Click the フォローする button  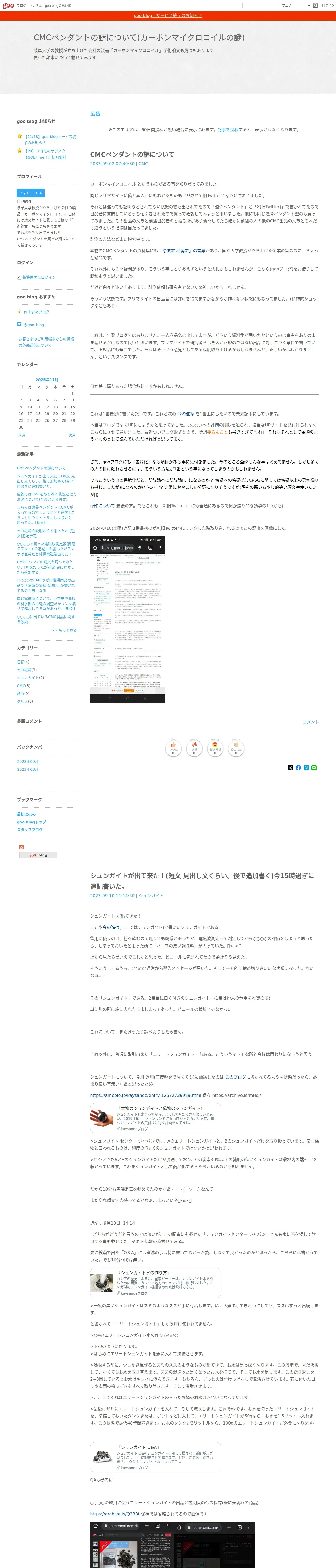click(31, 193)
